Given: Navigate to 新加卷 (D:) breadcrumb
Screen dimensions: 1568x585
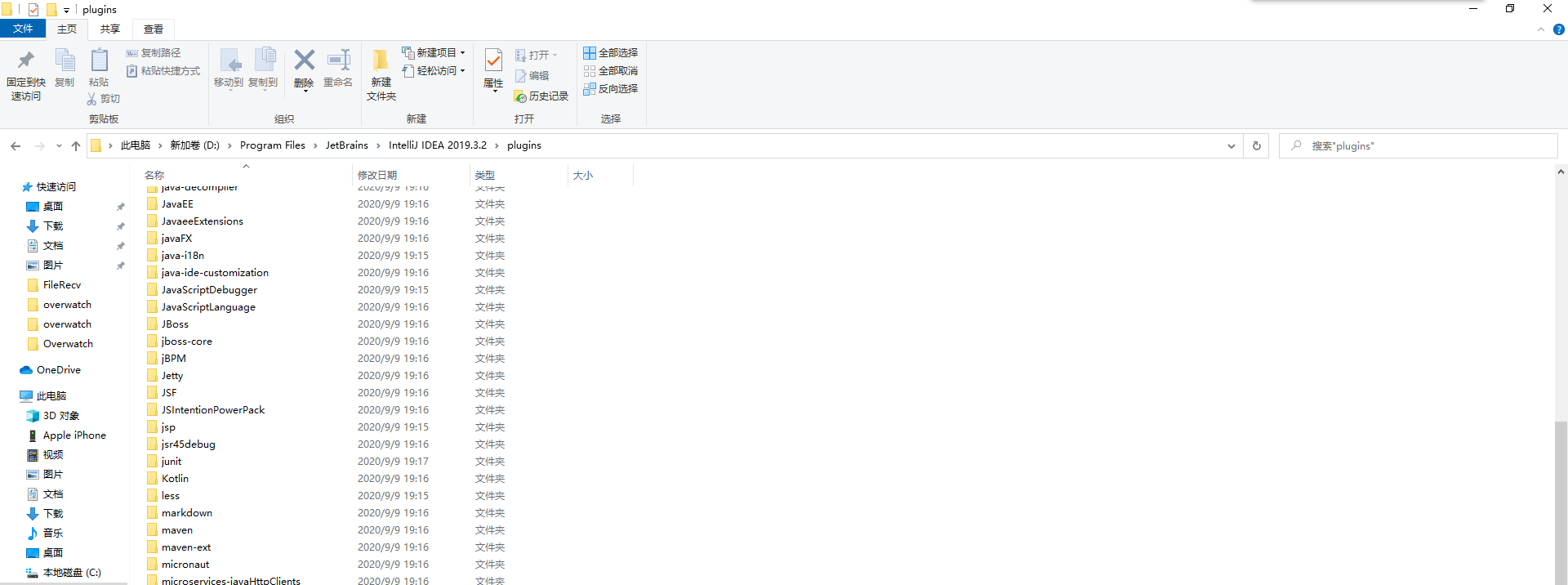Looking at the screenshot, I should (194, 145).
